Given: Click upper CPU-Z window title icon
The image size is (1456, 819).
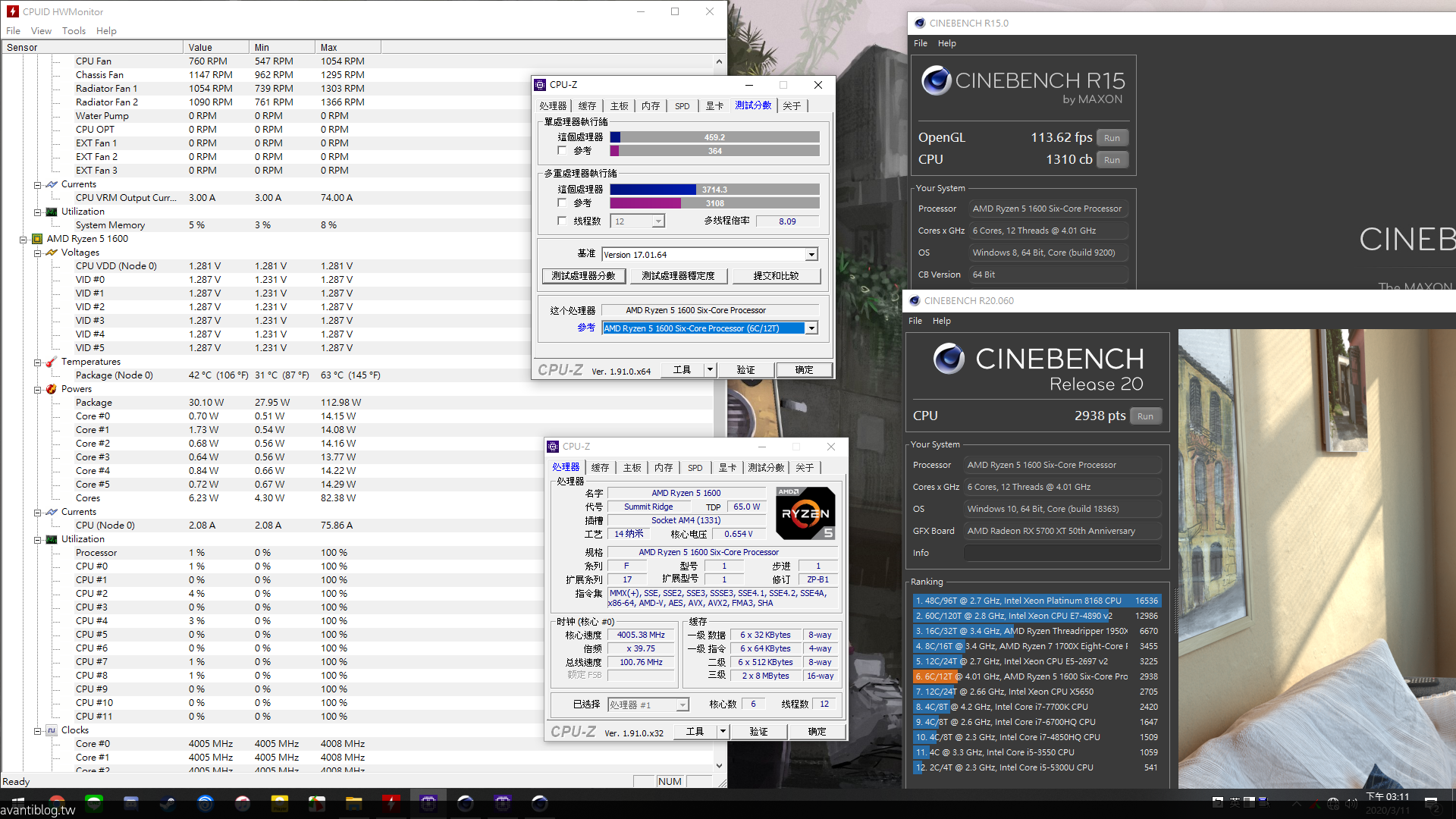Looking at the screenshot, I should (x=540, y=85).
